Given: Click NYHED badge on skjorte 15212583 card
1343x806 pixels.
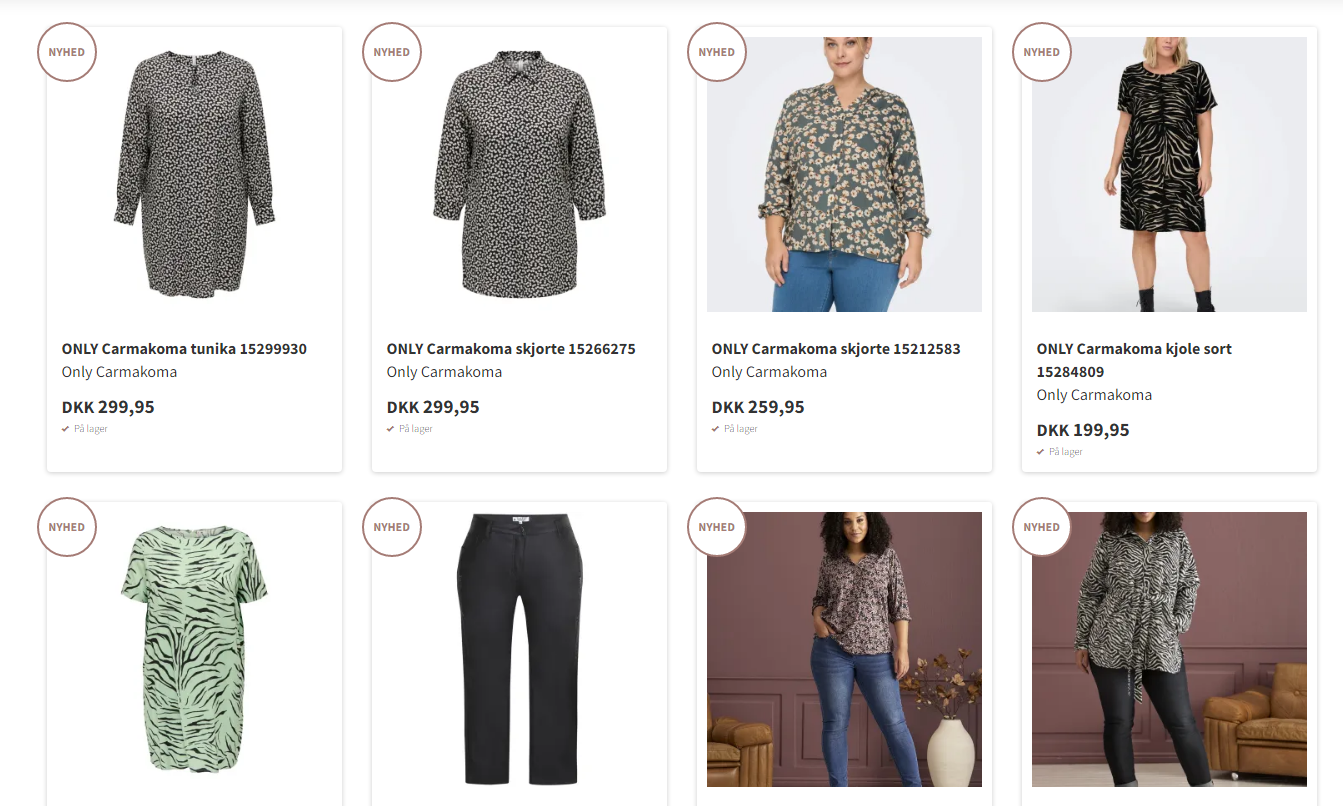Looking at the screenshot, I should click(x=717, y=52).
